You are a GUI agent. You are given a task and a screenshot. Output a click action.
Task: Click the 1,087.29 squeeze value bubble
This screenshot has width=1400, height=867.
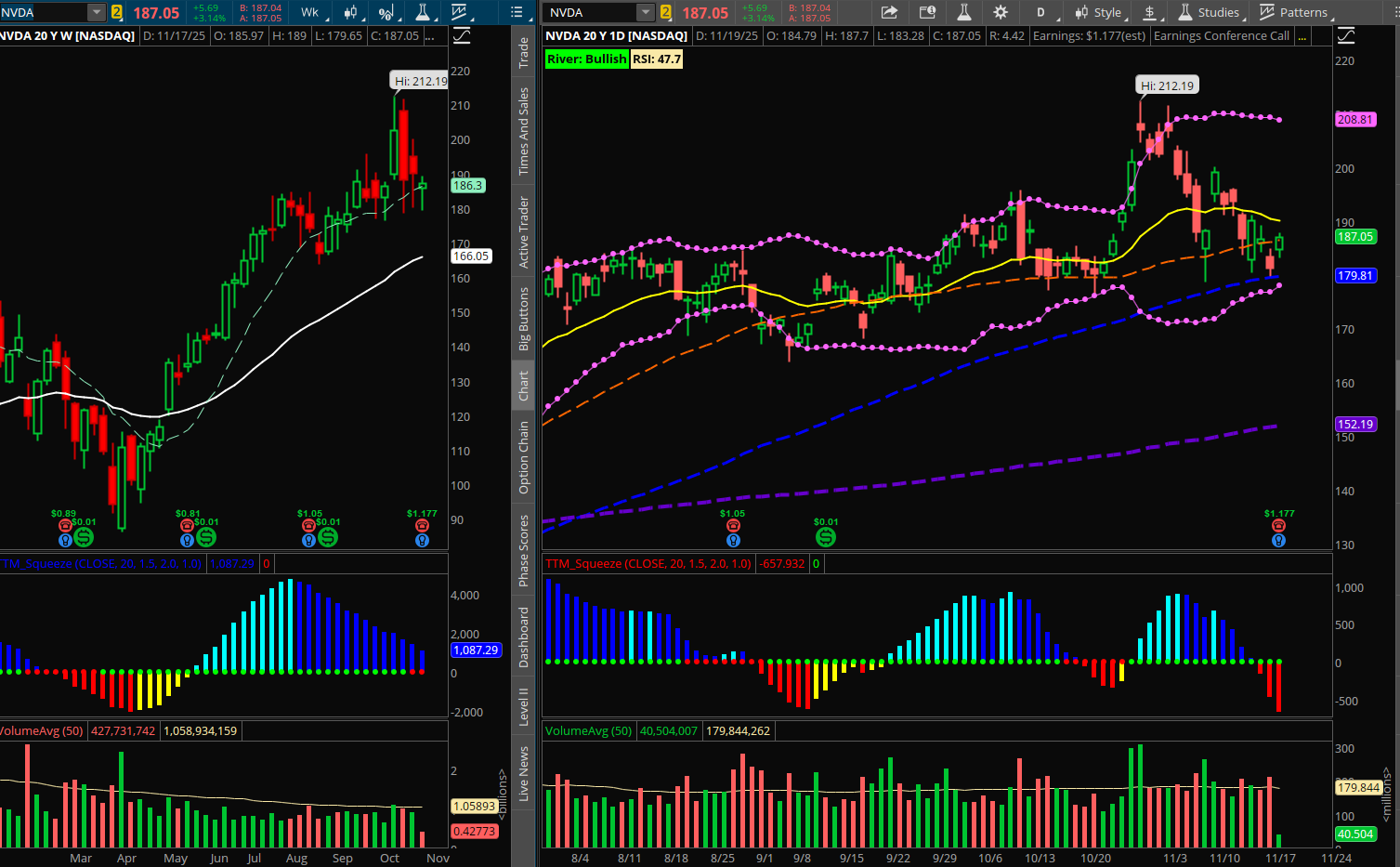[x=476, y=650]
